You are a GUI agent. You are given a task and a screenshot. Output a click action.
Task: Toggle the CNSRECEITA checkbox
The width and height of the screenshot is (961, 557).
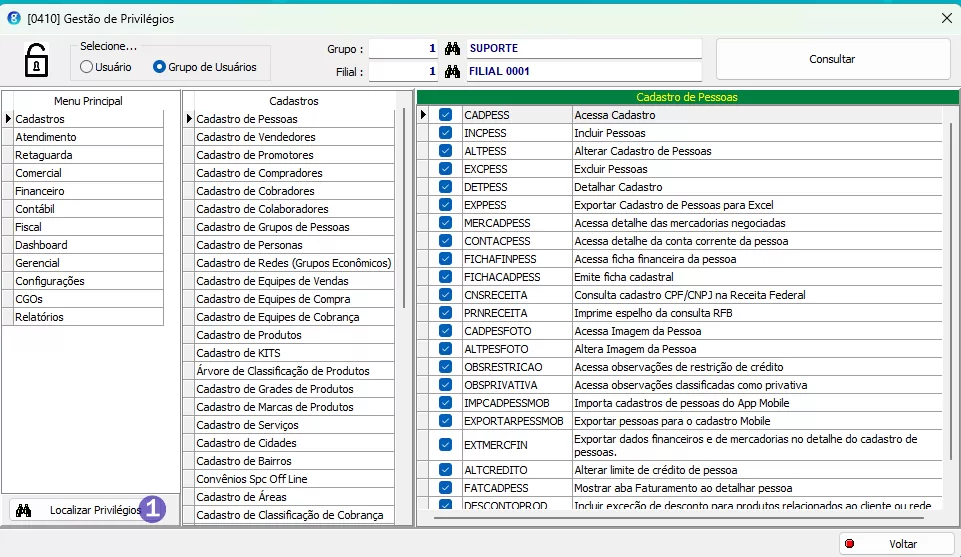(x=446, y=295)
